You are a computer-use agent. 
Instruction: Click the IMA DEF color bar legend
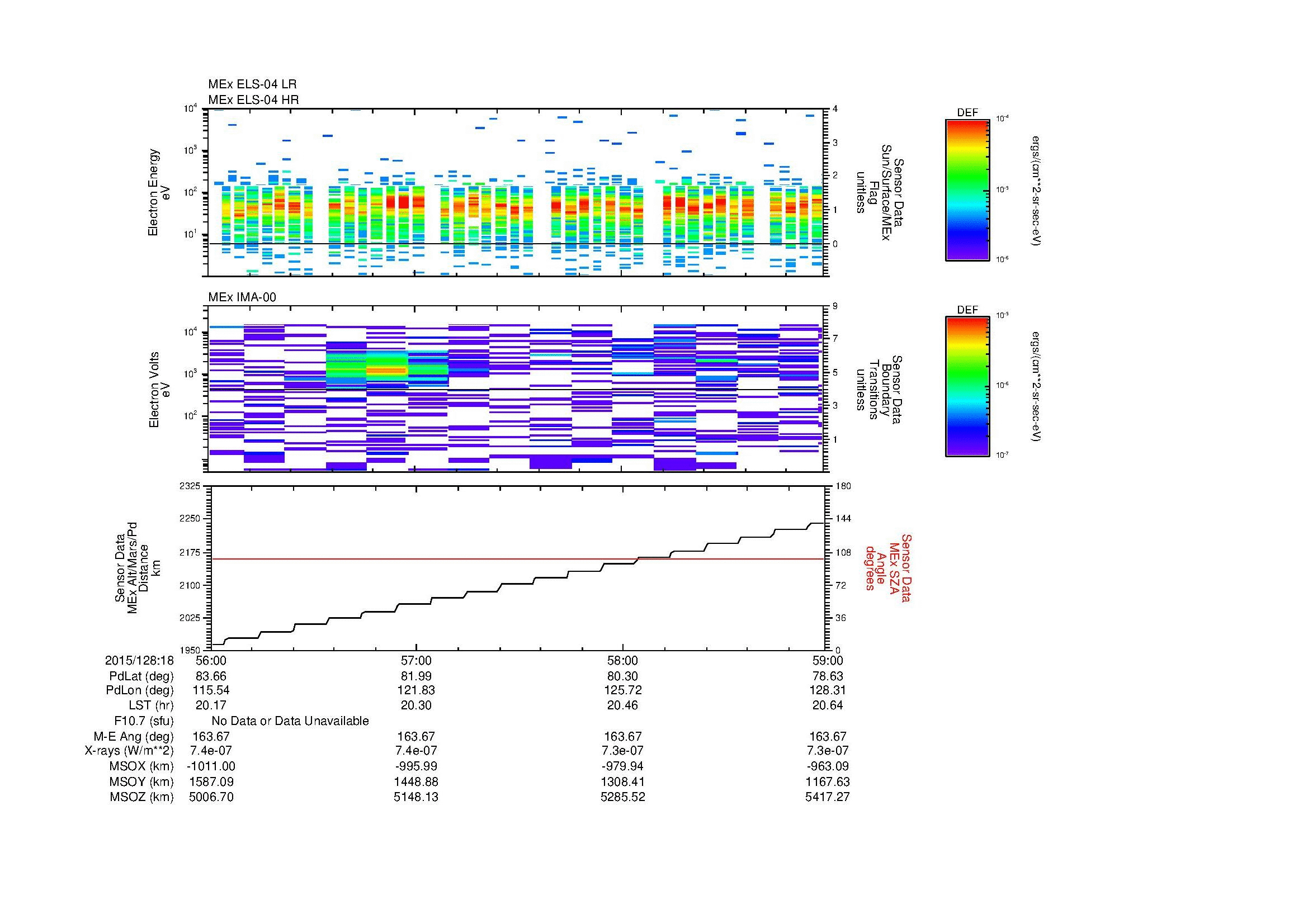[x=967, y=387]
